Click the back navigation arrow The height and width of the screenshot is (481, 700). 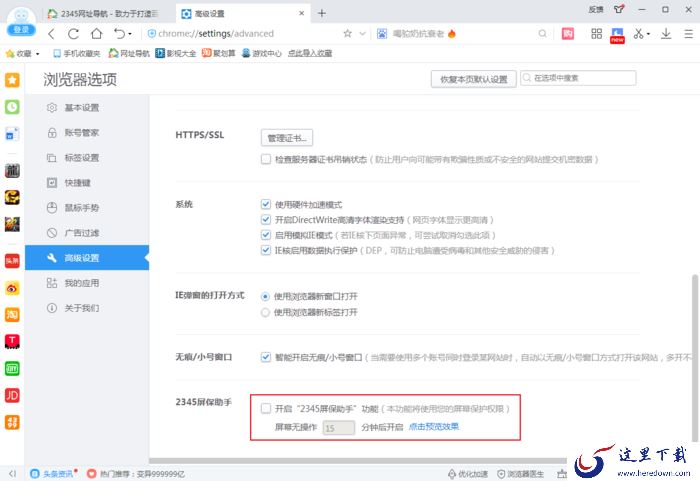51,34
